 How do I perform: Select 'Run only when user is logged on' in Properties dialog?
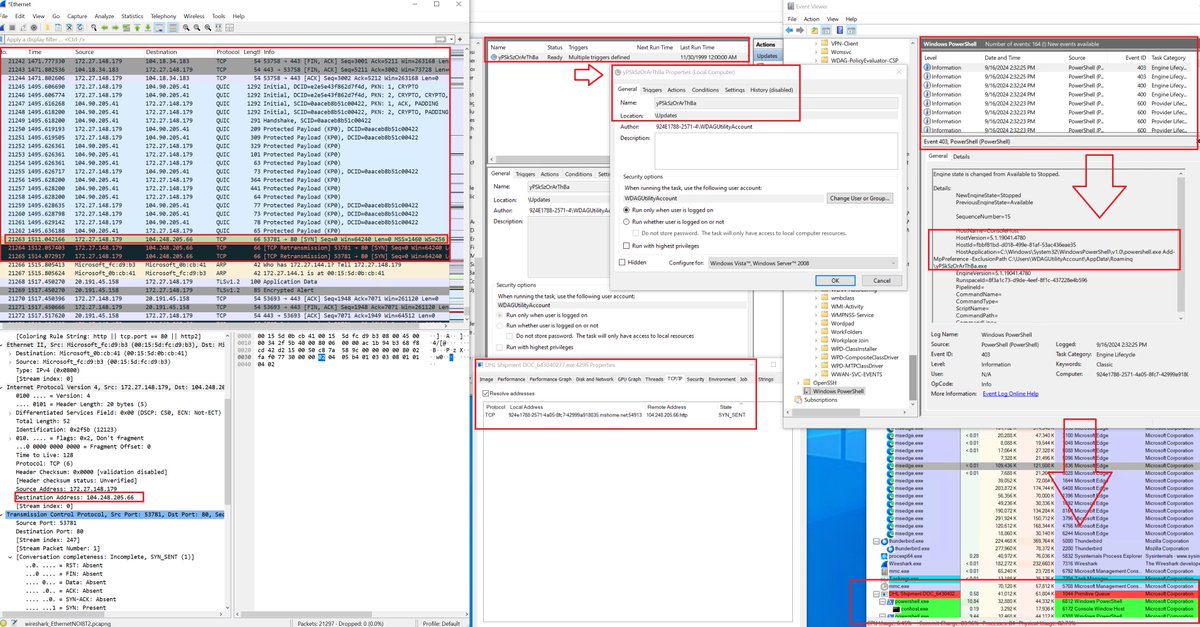coord(626,210)
